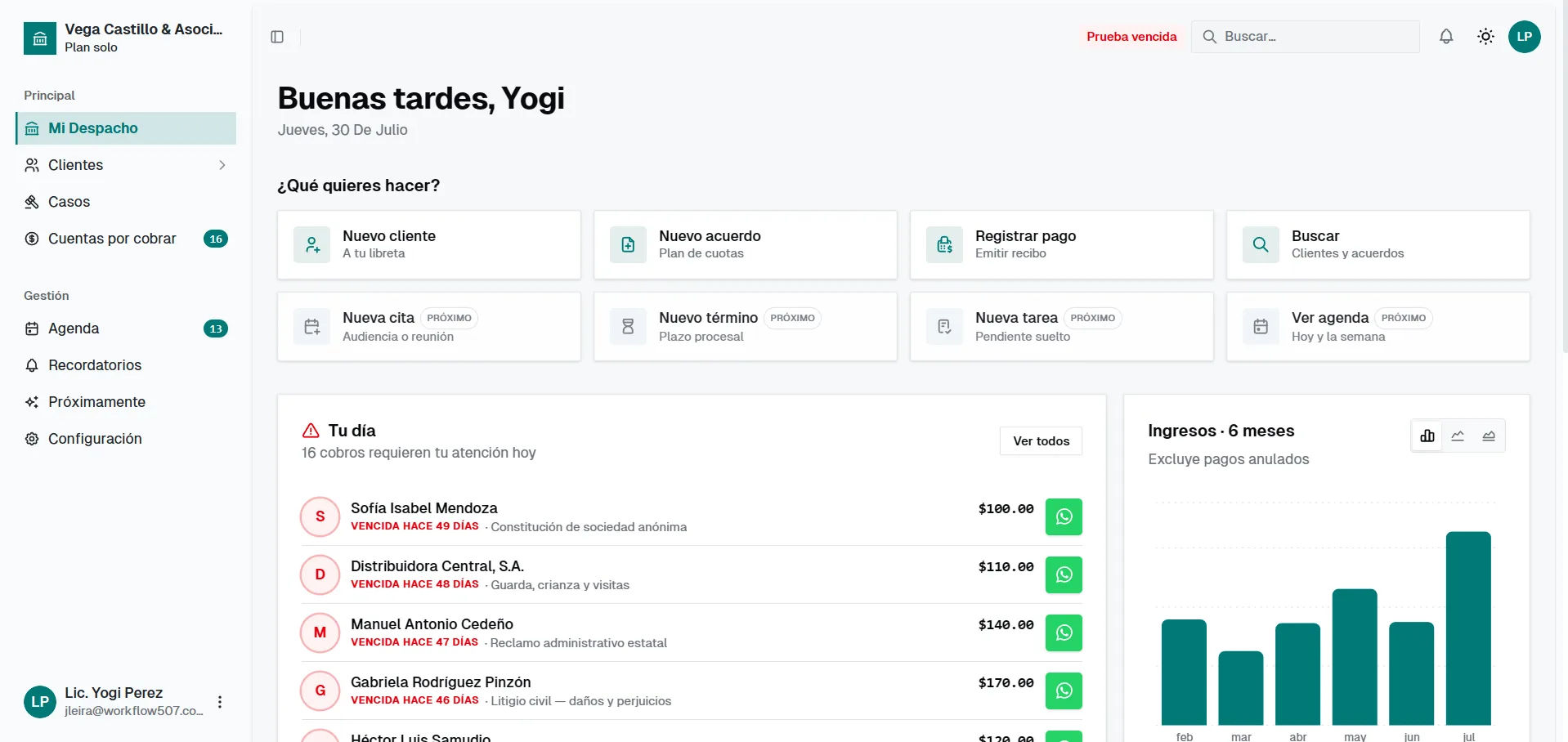Image resolution: width=1568 pixels, height=742 pixels.
Task: Click Ver agenda calendar icon
Action: tap(1261, 327)
